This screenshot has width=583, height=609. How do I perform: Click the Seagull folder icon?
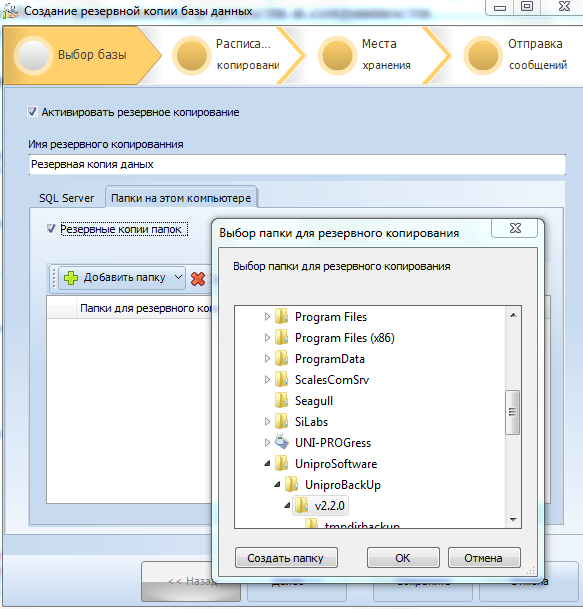(x=281, y=400)
